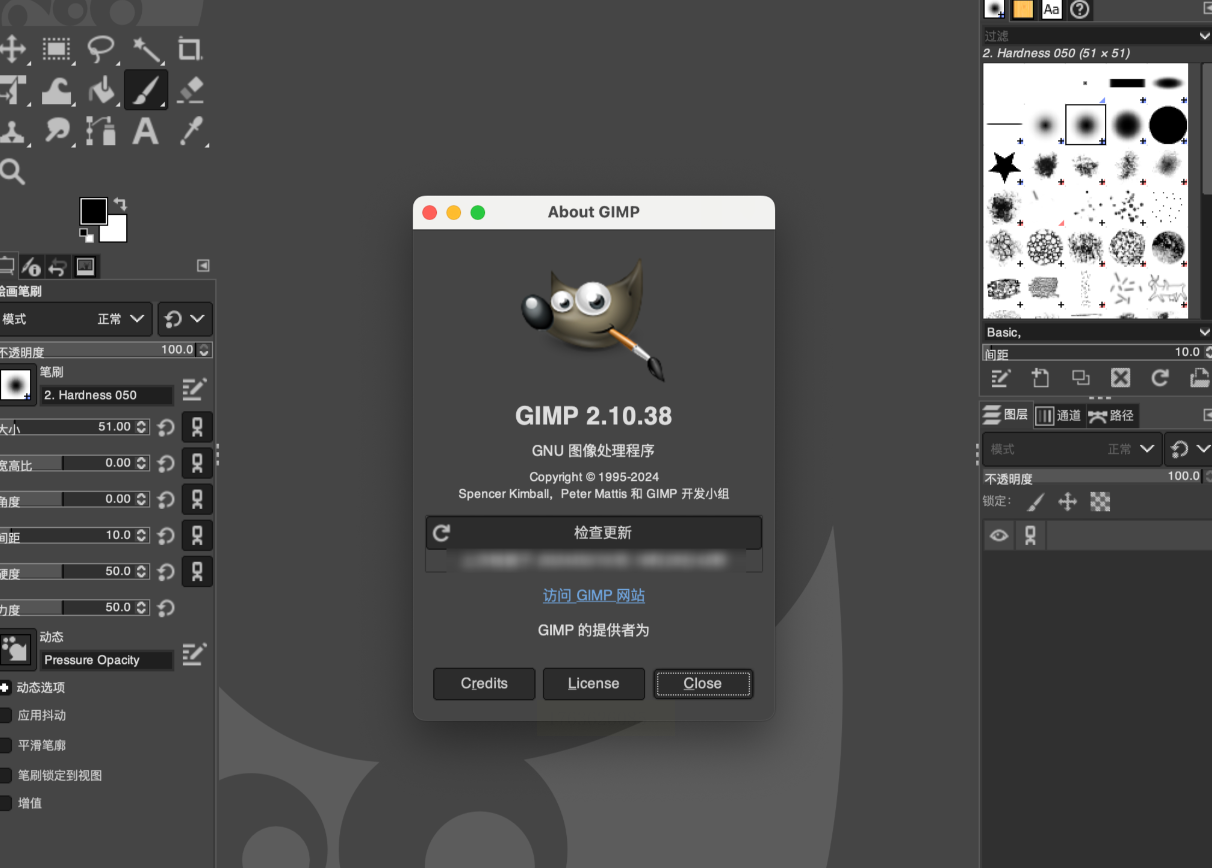The height and width of the screenshot is (868, 1212).
Task: Click the License button
Action: point(594,684)
